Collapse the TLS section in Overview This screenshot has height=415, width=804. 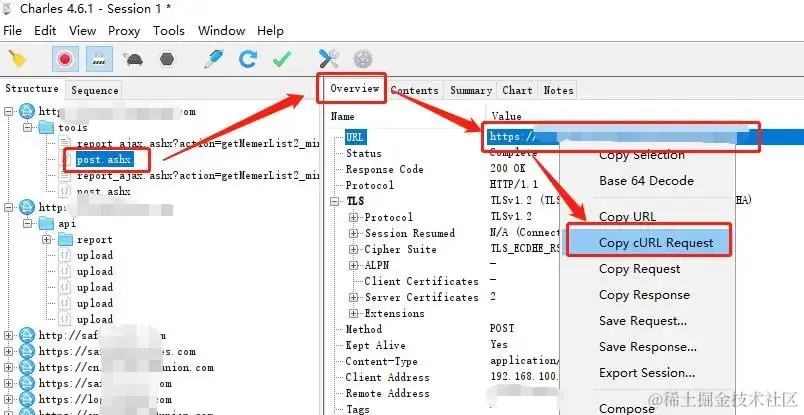[335, 201]
